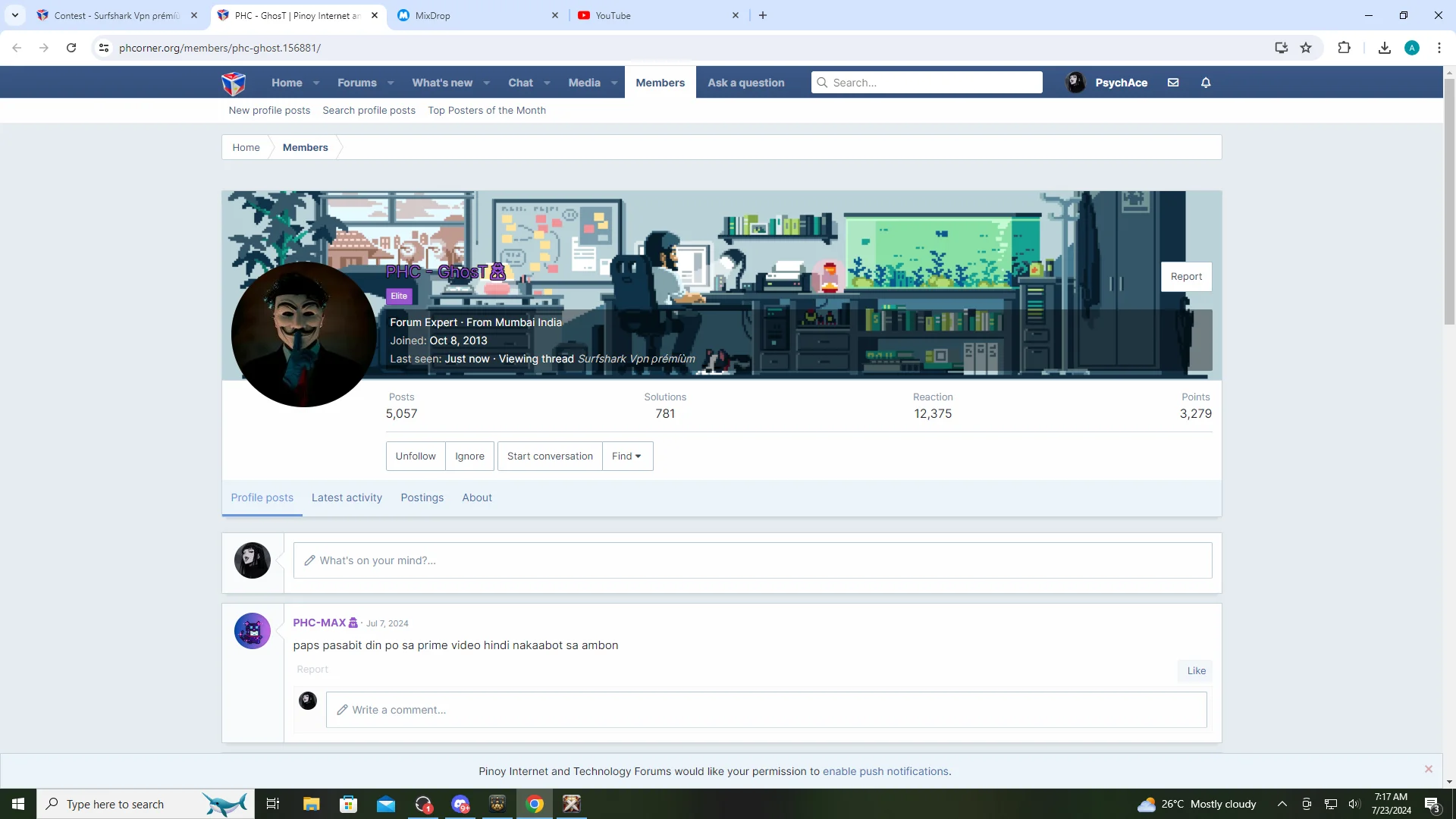The width and height of the screenshot is (1456, 819).
Task: Open the Members nav item
Action: click(x=660, y=83)
